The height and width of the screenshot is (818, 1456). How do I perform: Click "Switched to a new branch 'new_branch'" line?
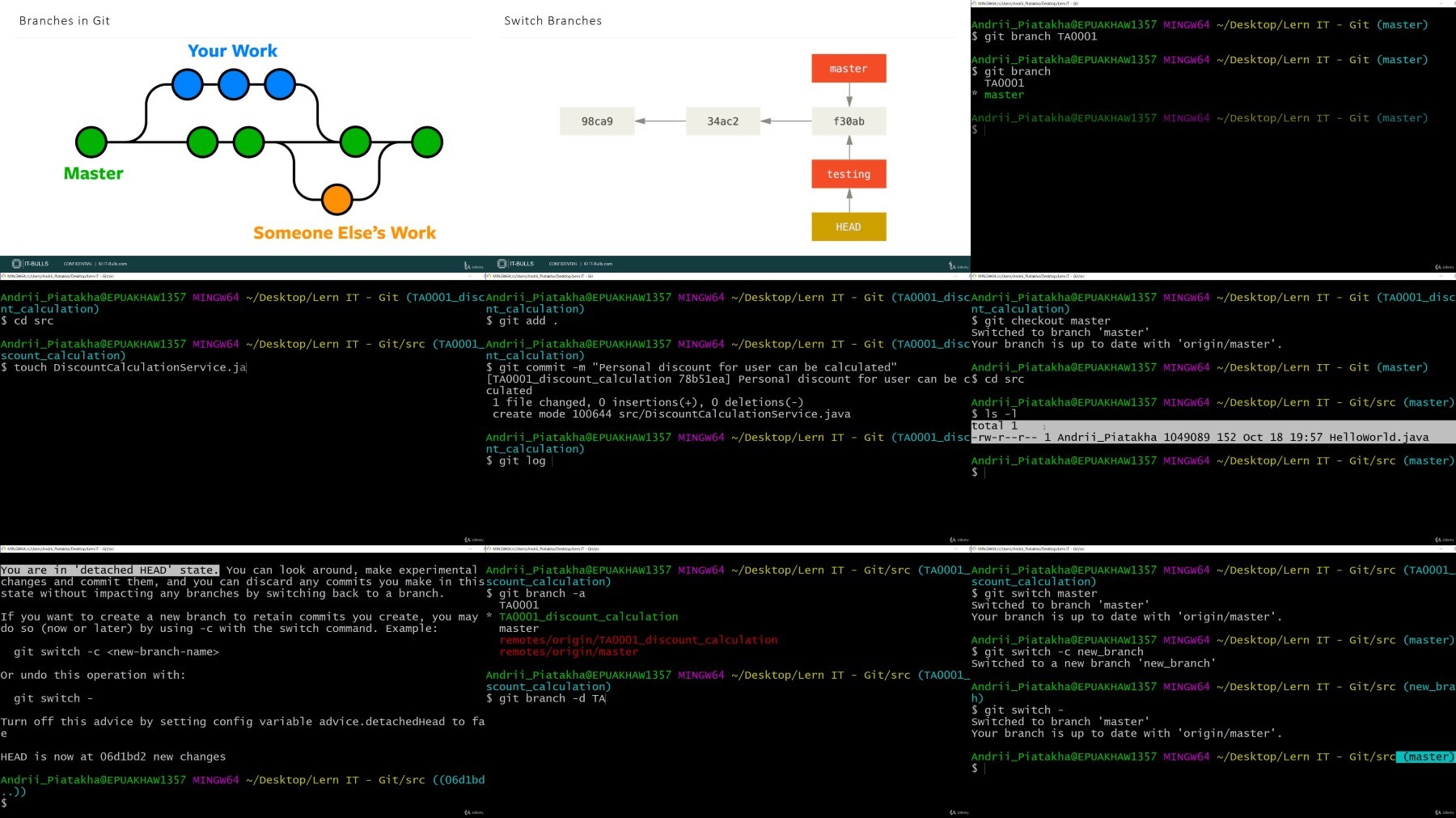tap(1094, 663)
